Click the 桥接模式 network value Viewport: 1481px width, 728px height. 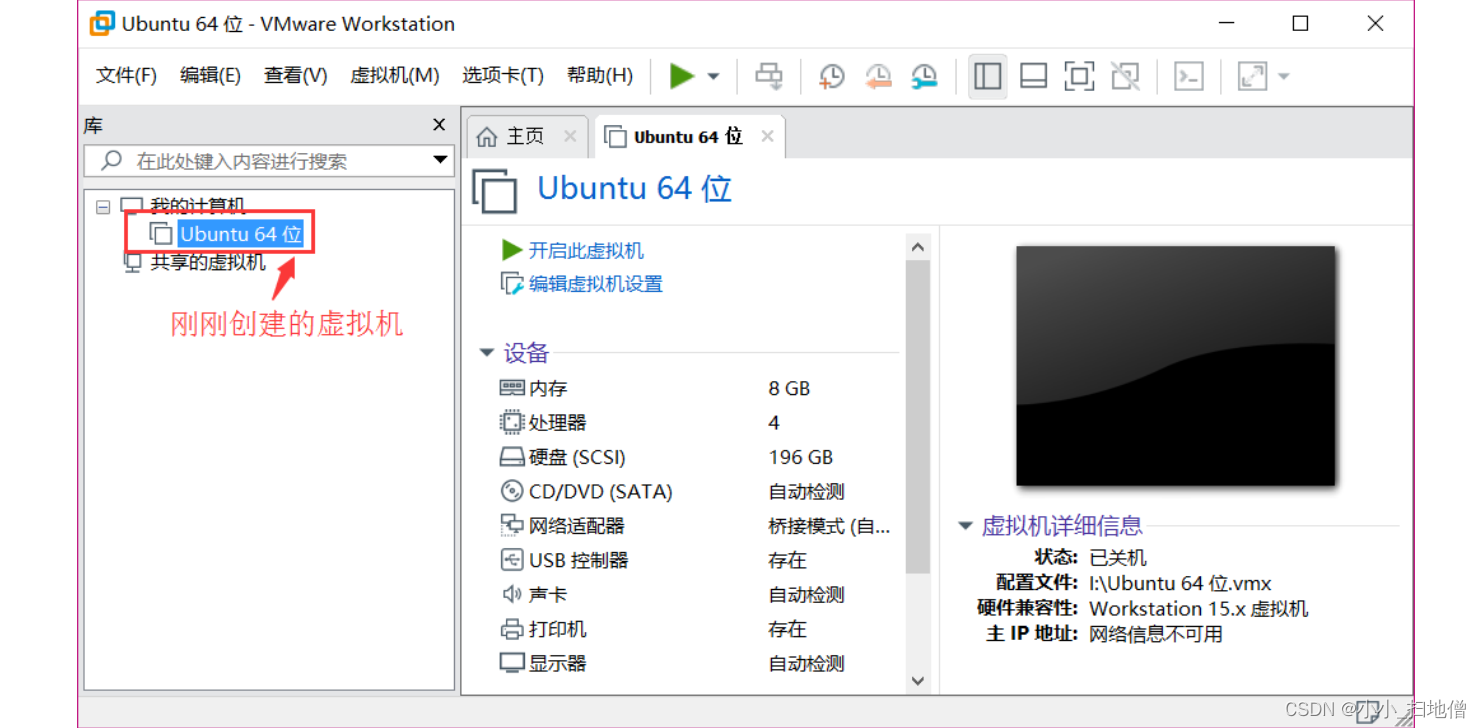(829, 526)
